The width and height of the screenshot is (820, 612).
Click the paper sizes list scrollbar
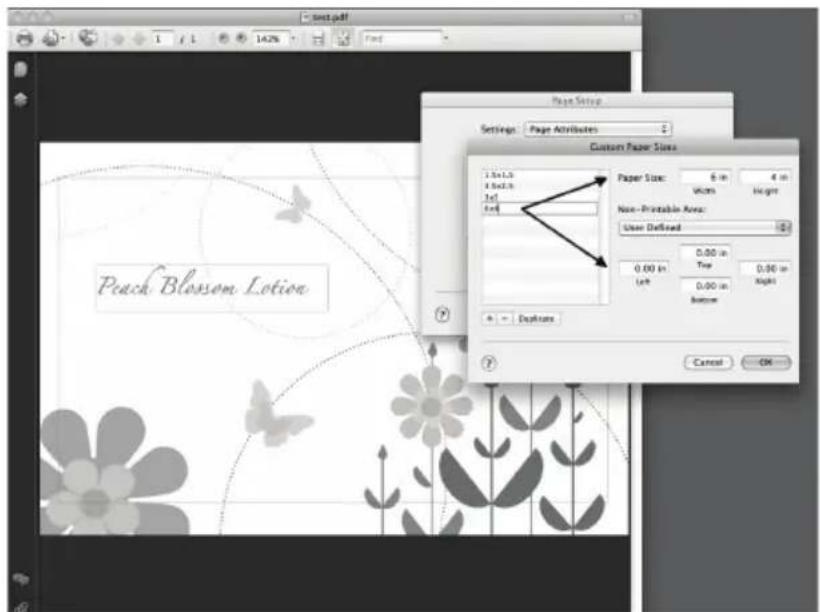click(x=603, y=236)
